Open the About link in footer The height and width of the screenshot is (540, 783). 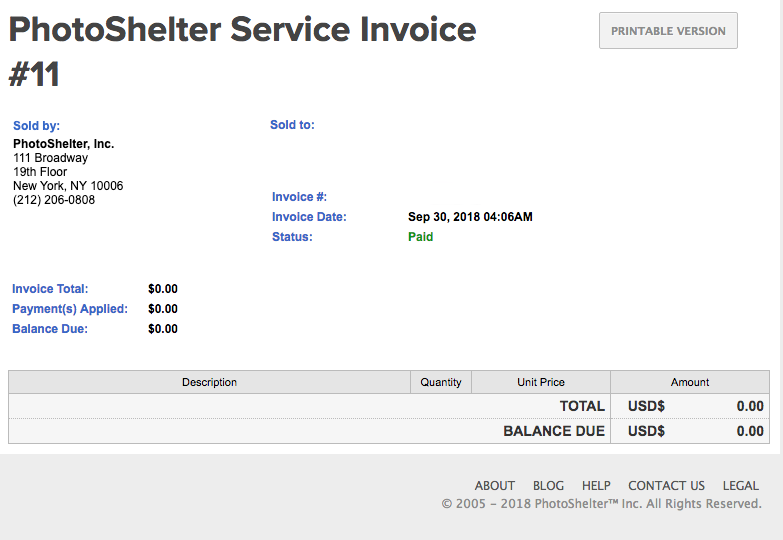point(494,486)
